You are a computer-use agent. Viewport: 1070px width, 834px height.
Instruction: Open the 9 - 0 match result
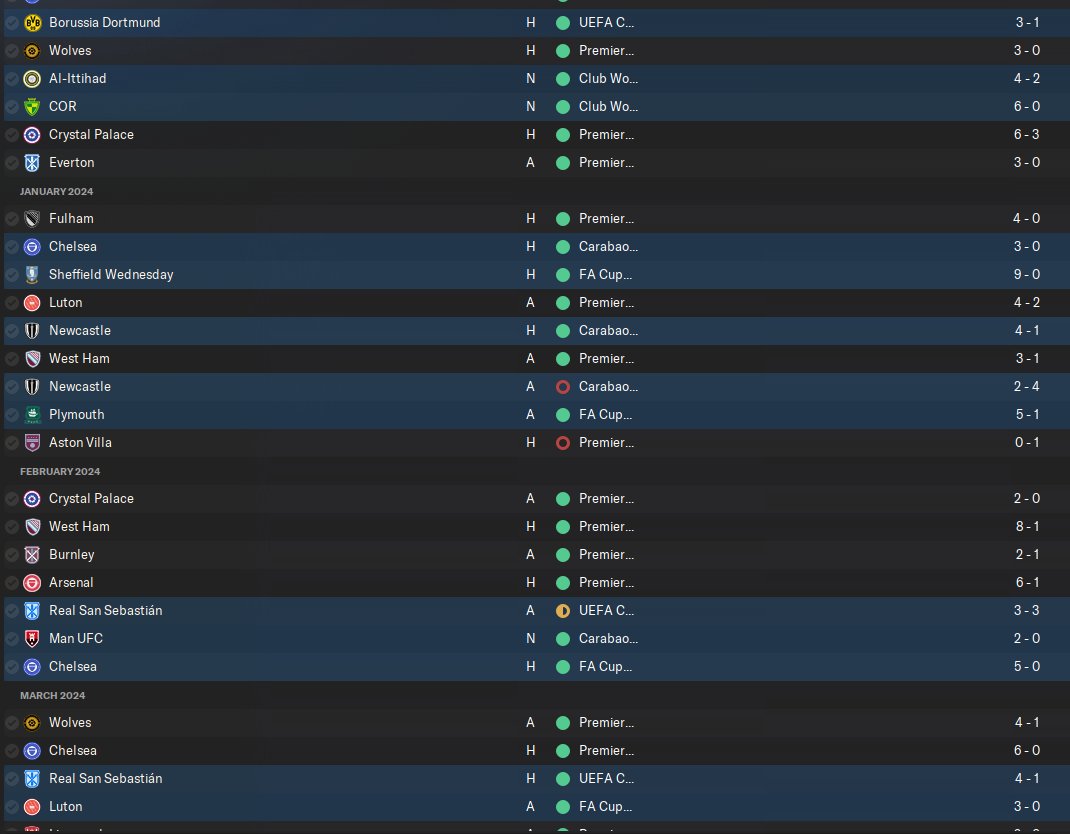pyautogui.click(x=1026, y=274)
